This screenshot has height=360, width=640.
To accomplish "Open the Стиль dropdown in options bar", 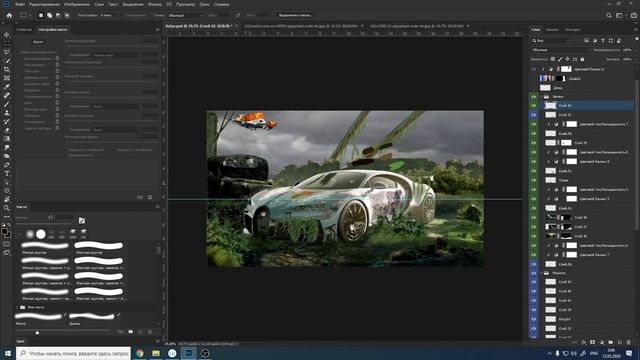I will pyautogui.click(x=185, y=15).
